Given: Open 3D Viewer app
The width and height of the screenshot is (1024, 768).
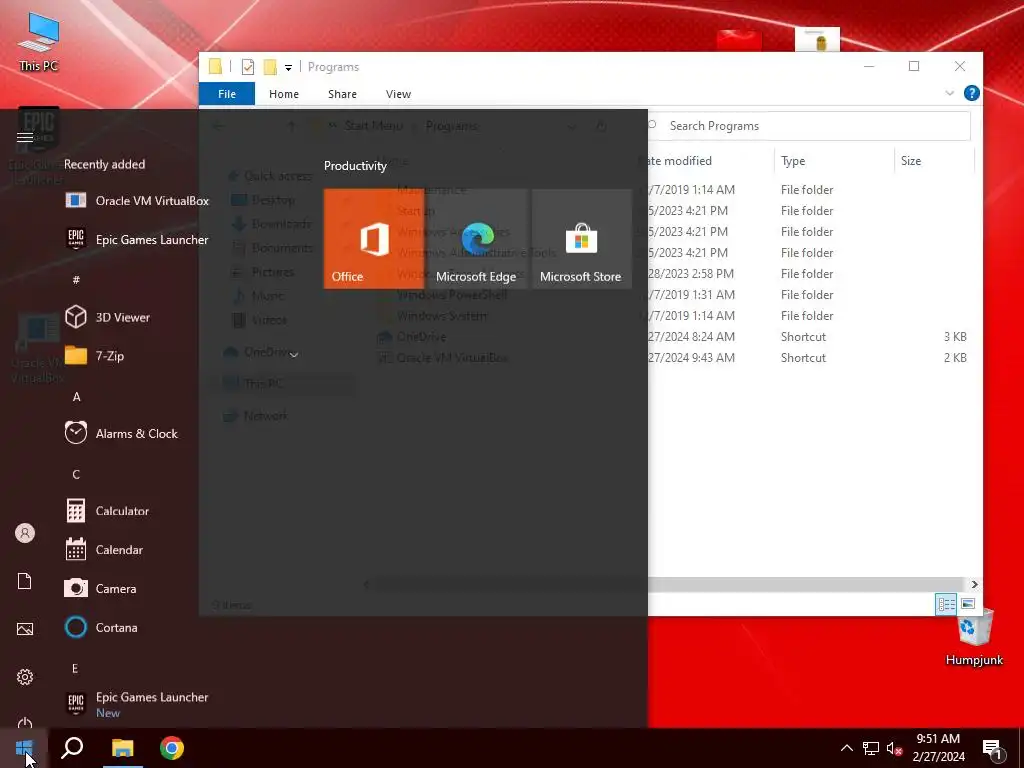Looking at the screenshot, I should tap(108, 317).
